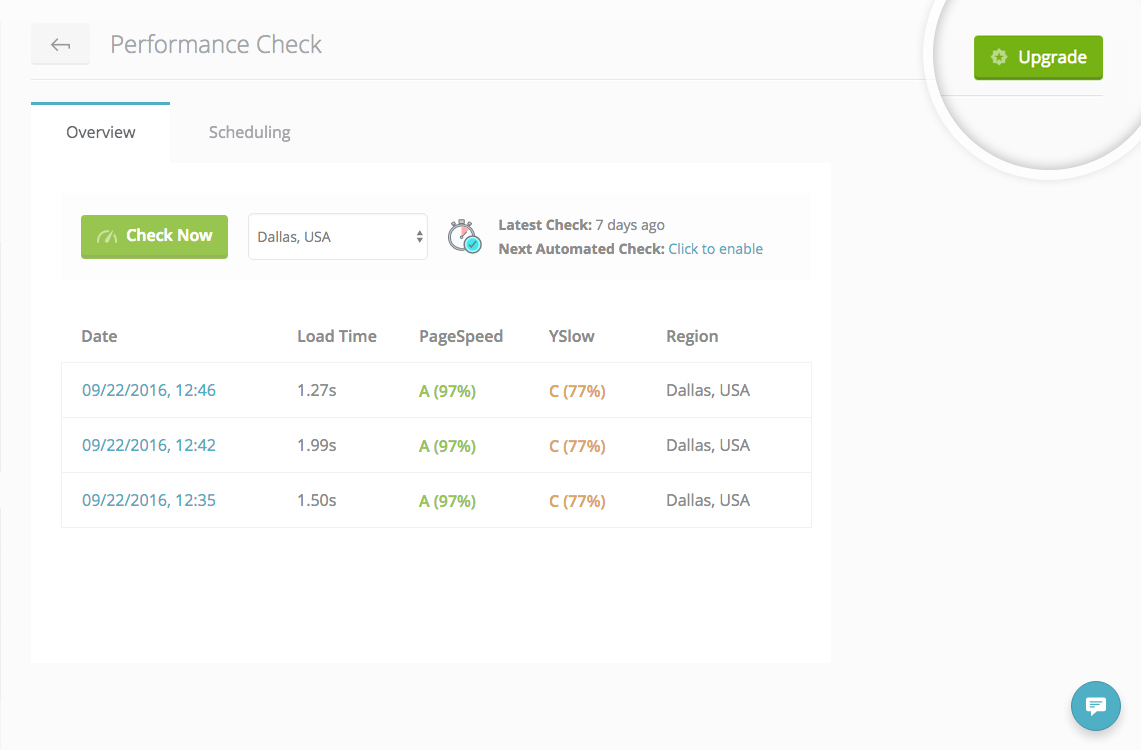This screenshot has width=1141, height=750.
Task: Open the chat support bubble icon
Action: coord(1095,706)
